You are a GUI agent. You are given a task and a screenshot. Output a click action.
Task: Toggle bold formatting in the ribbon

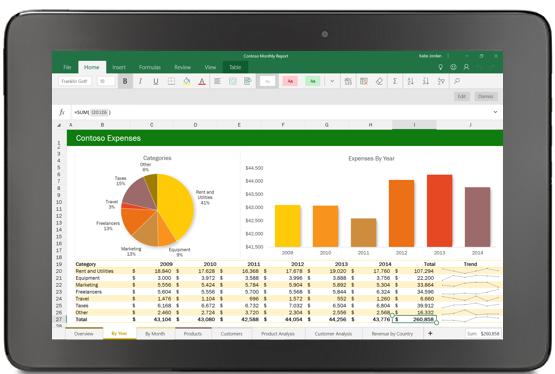click(125, 81)
